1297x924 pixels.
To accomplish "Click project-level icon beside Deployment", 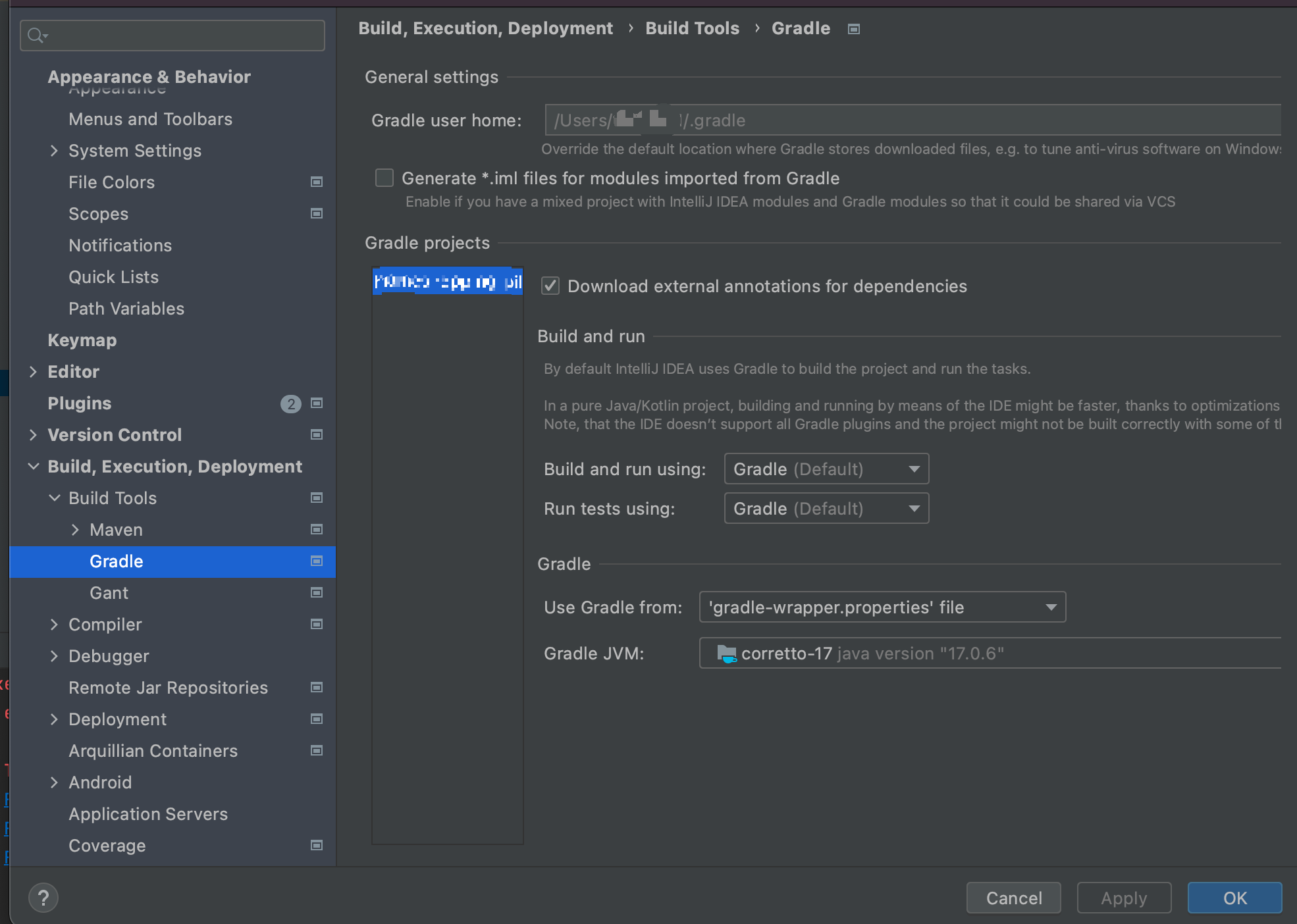I will (x=317, y=719).
